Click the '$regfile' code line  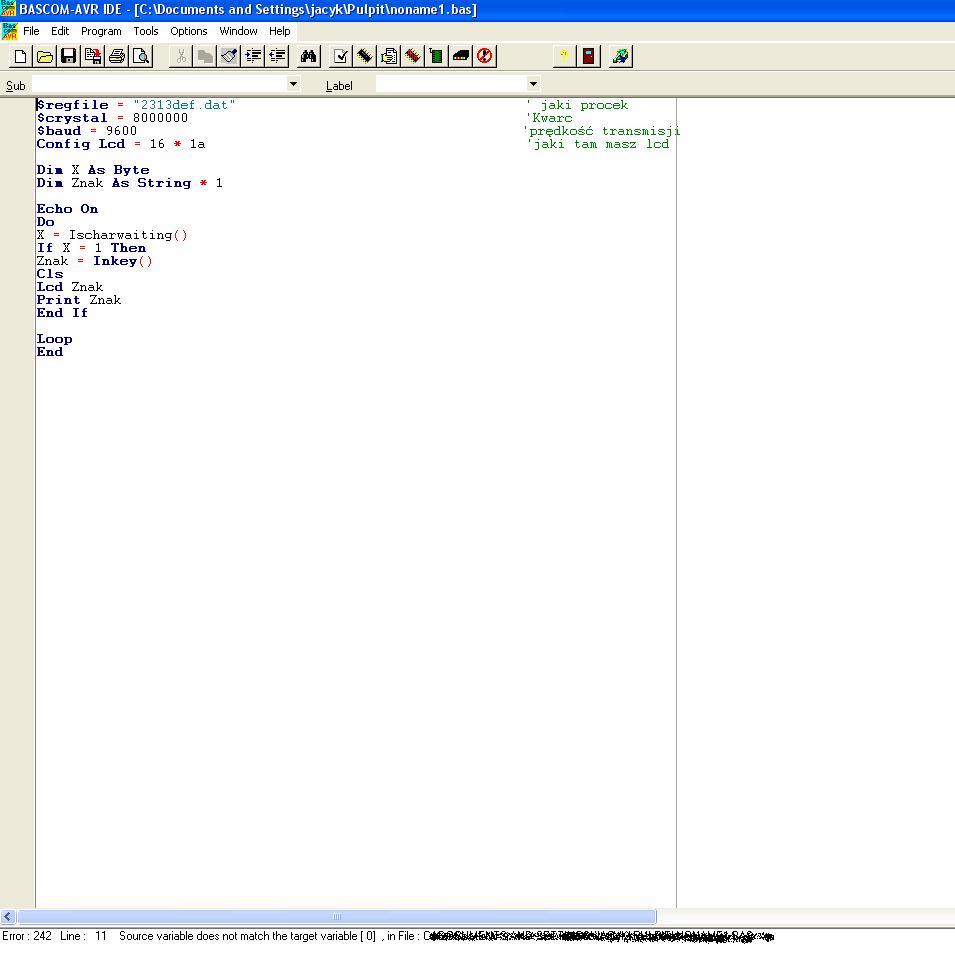(x=136, y=105)
